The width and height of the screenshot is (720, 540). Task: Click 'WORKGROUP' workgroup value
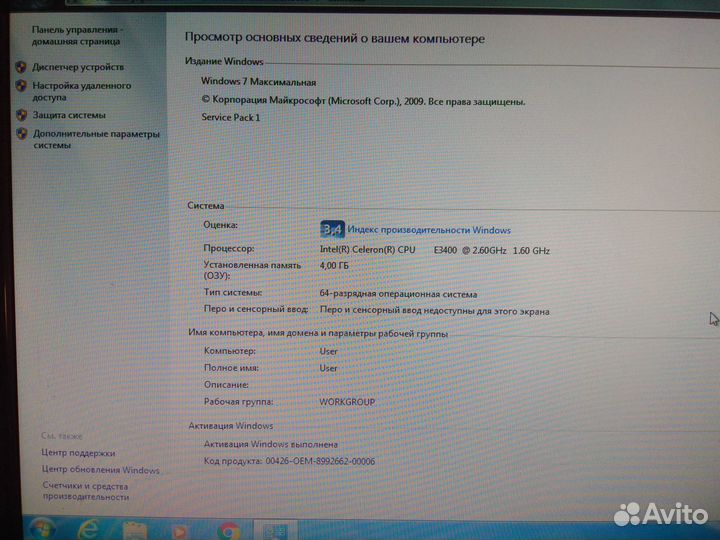[347, 402]
